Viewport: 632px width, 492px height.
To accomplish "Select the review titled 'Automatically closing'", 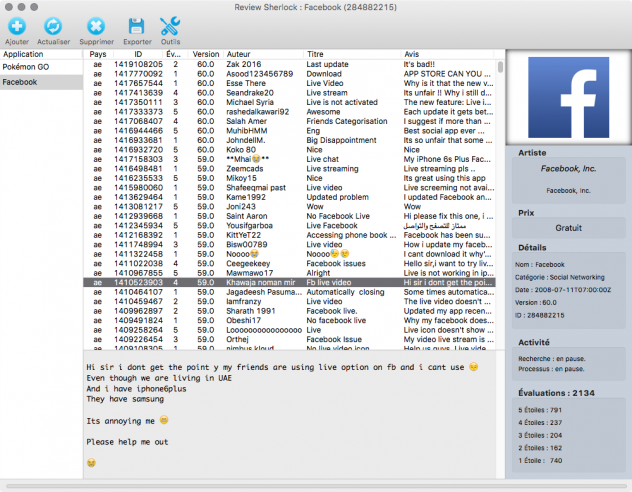I will [x=289, y=292].
